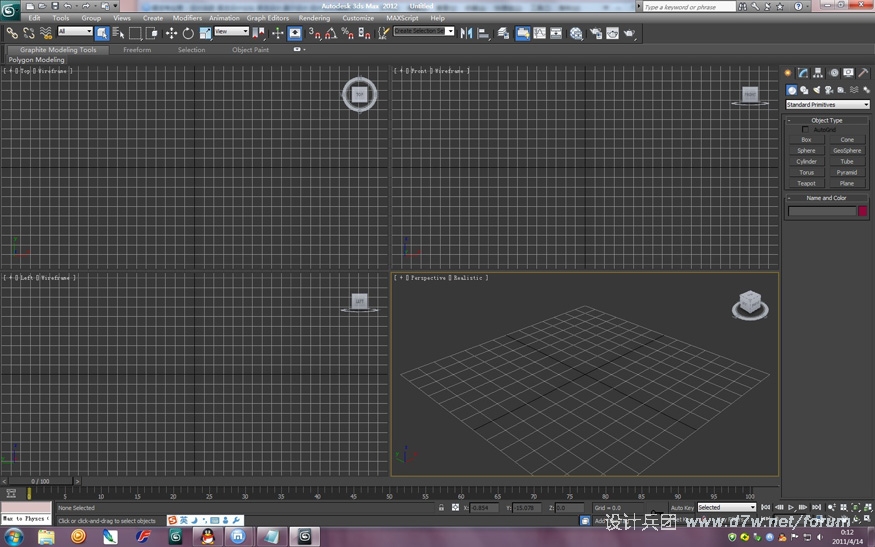This screenshot has height=547, width=875.
Task: Click the Graphite Modeling Tools ribbon icon
Action: click(523, 33)
